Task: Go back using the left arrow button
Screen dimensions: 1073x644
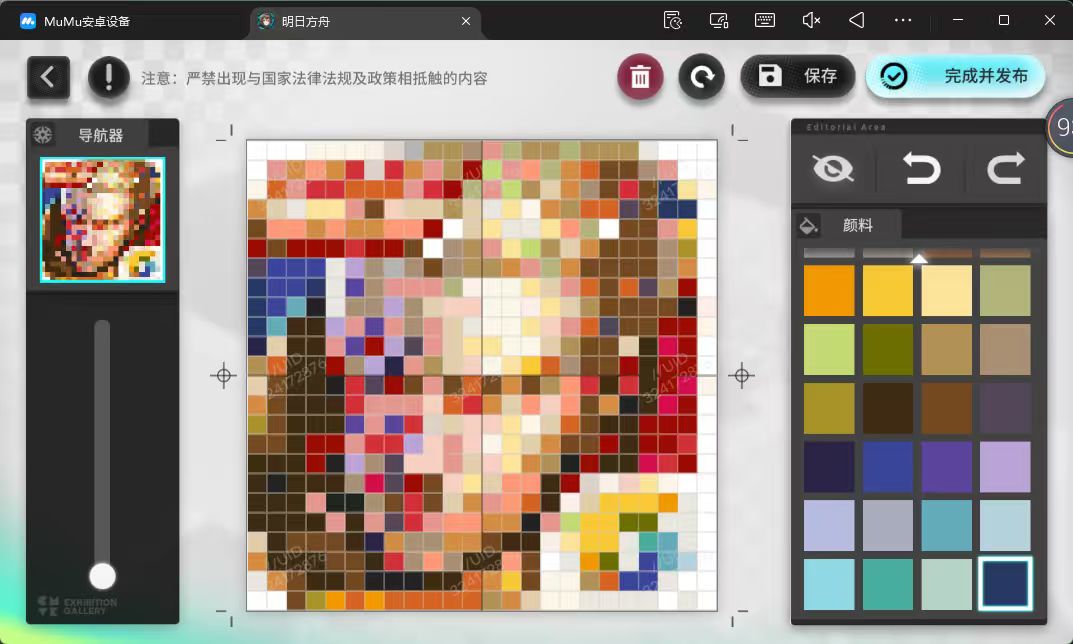Action: pyautogui.click(x=48, y=77)
